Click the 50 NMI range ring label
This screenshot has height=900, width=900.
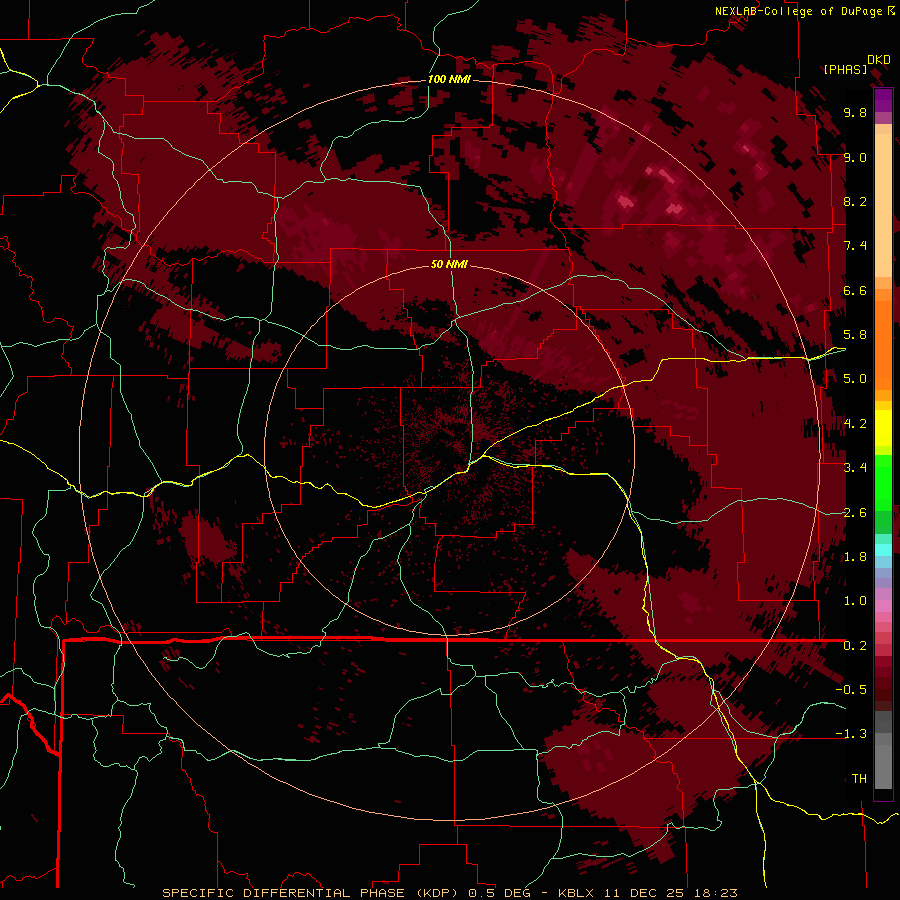[449, 264]
